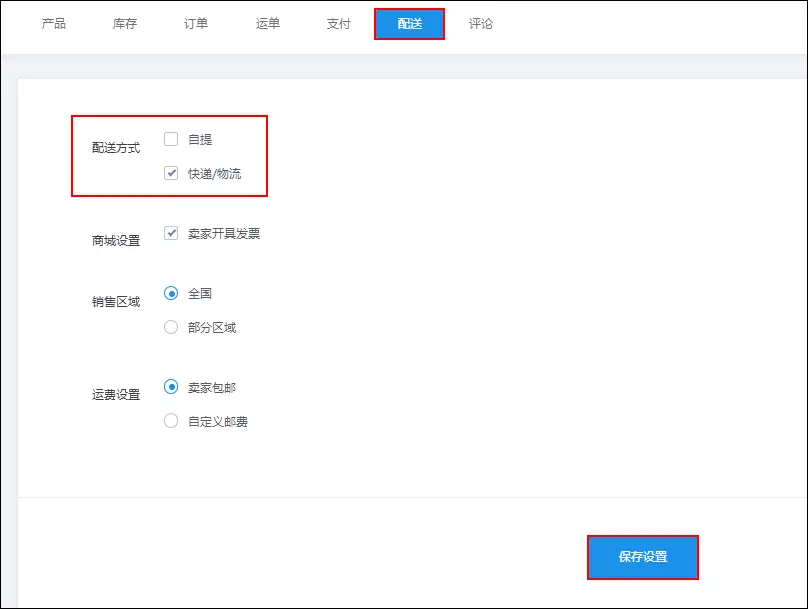Click the 运费设置 section label

(116, 395)
